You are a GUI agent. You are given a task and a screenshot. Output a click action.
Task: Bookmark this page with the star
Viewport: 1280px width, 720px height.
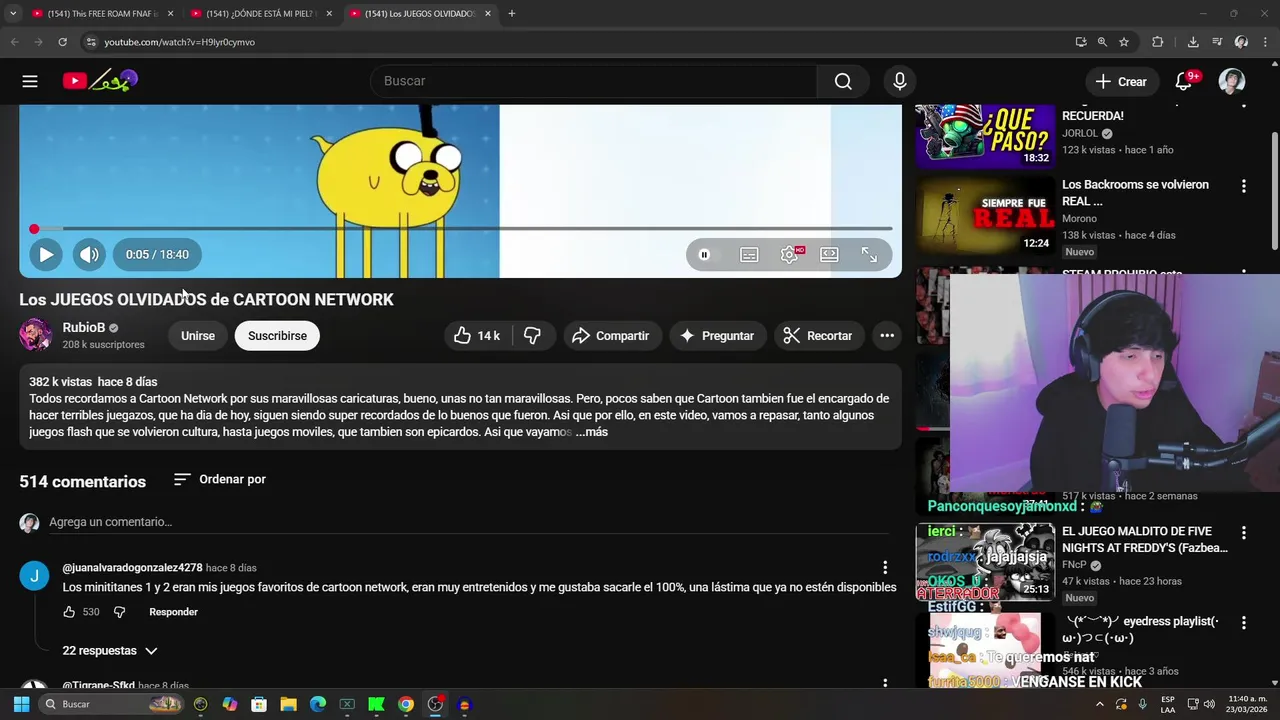pyautogui.click(x=1124, y=42)
